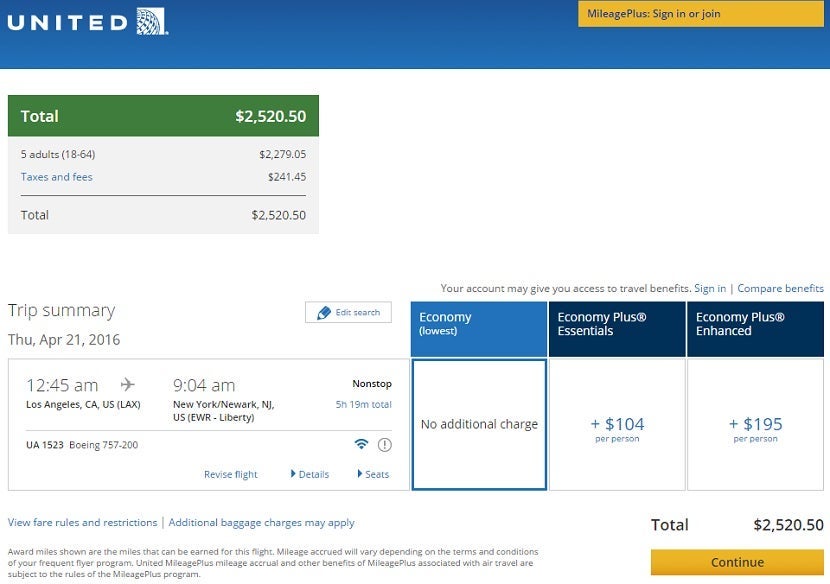Click the $2,279.05 adult fare amount
Screen dimensions: 830x584
[283, 155]
